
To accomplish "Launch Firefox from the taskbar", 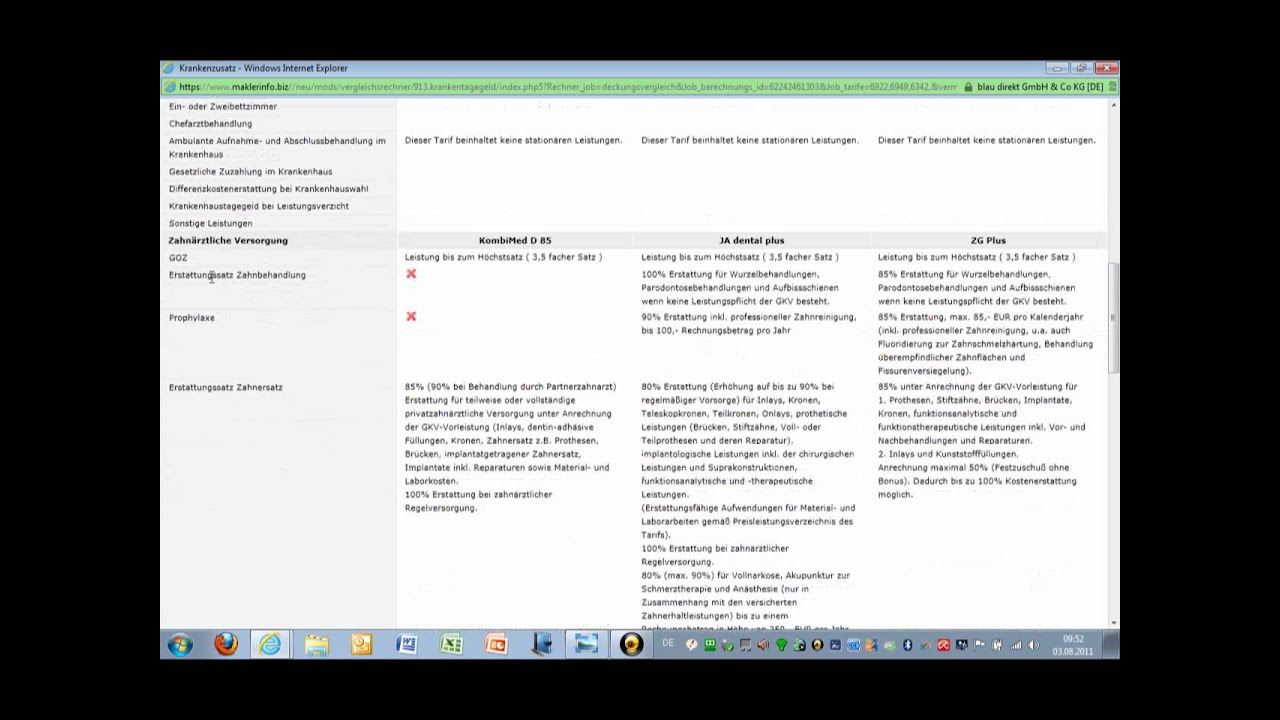I will pyautogui.click(x=226, y=645).
